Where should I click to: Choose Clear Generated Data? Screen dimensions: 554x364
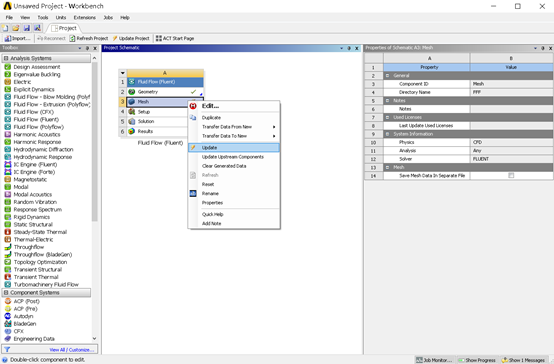click(234, 166)
